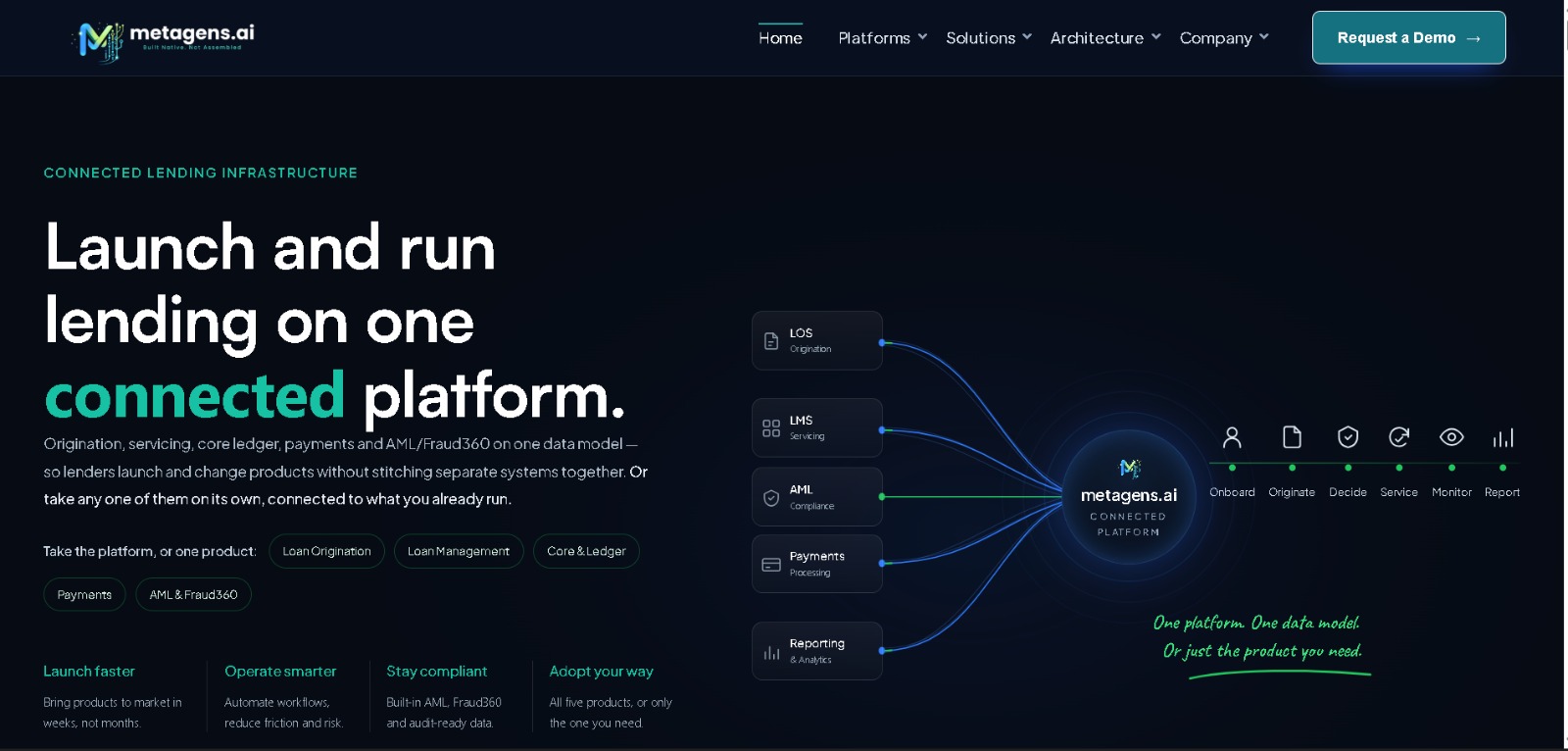Click the Report bar chart icon
Image resolution: width=1568 pixels, height=751 pixels.
point(1502,437)
